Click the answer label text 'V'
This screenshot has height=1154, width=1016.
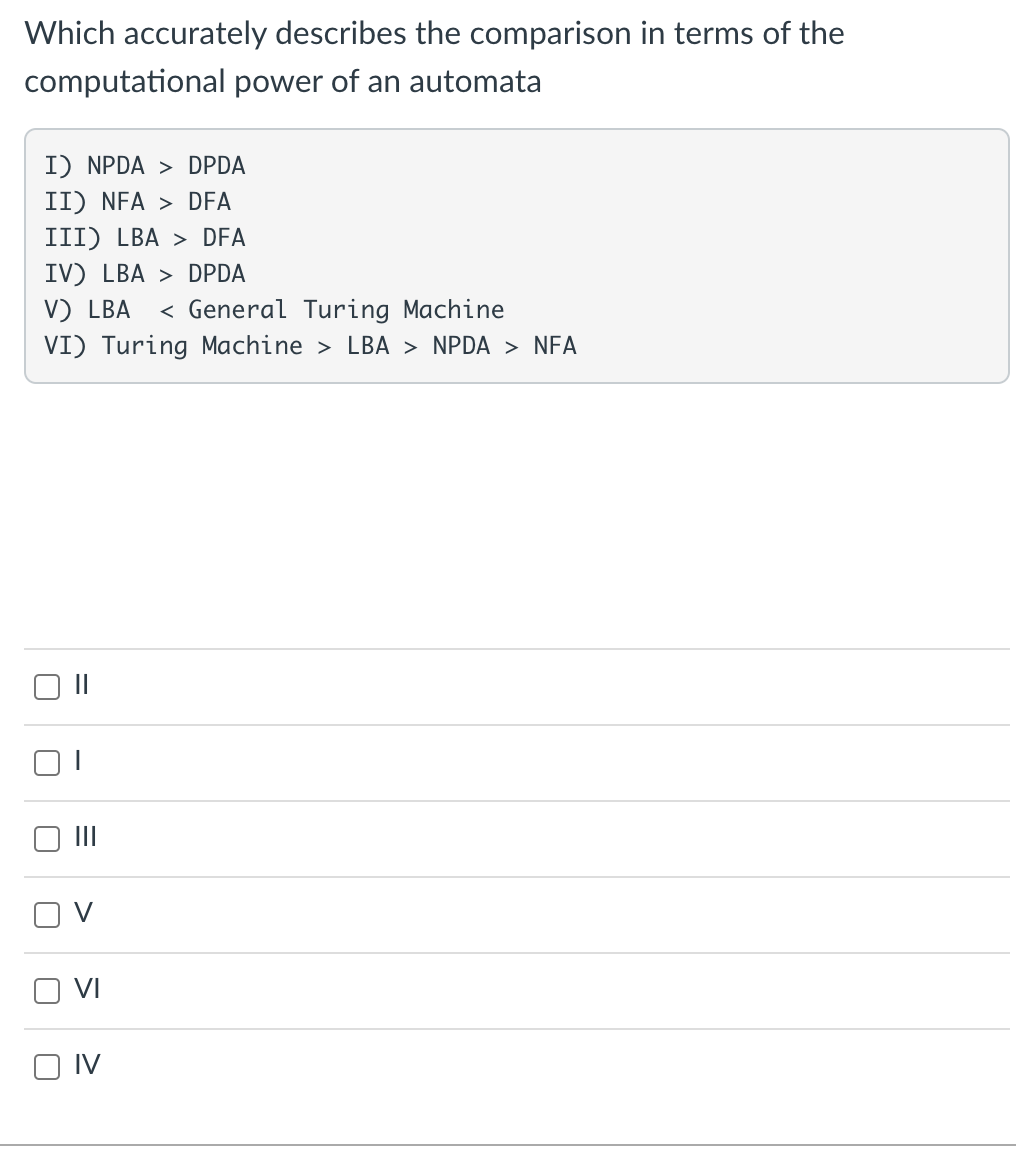84,915
